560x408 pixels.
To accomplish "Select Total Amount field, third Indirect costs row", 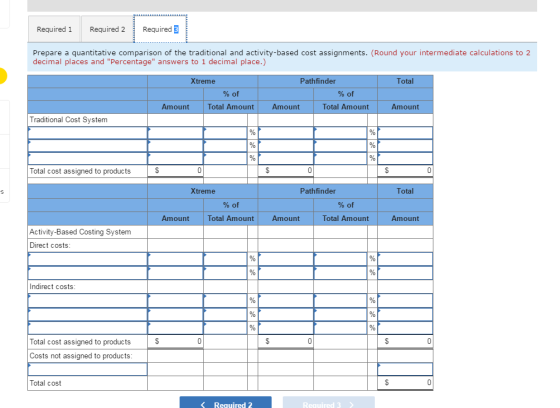I will coord(405,328).
